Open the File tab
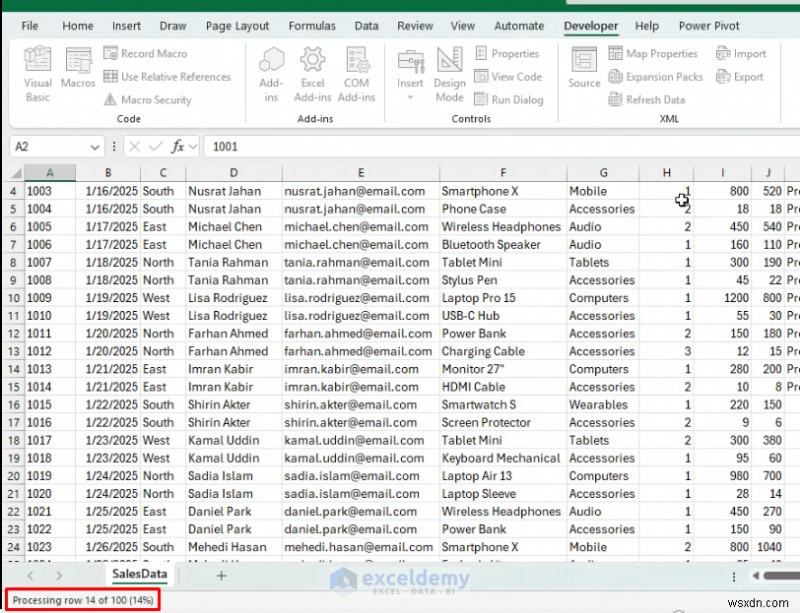The image size is (800, 613). click(x=30, y=26)
